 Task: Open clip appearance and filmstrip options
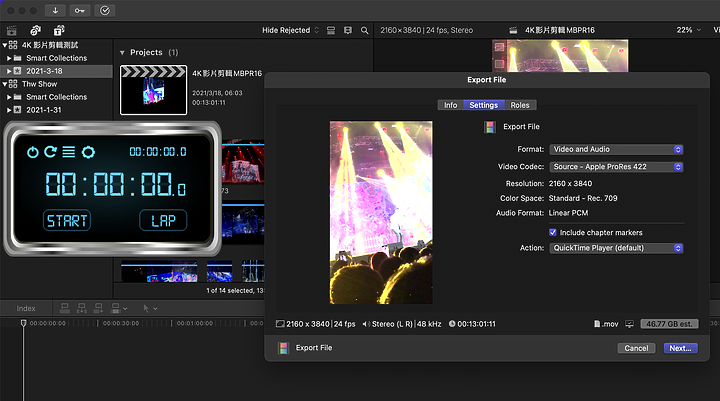pyautogui.click(x=331, y=30)
